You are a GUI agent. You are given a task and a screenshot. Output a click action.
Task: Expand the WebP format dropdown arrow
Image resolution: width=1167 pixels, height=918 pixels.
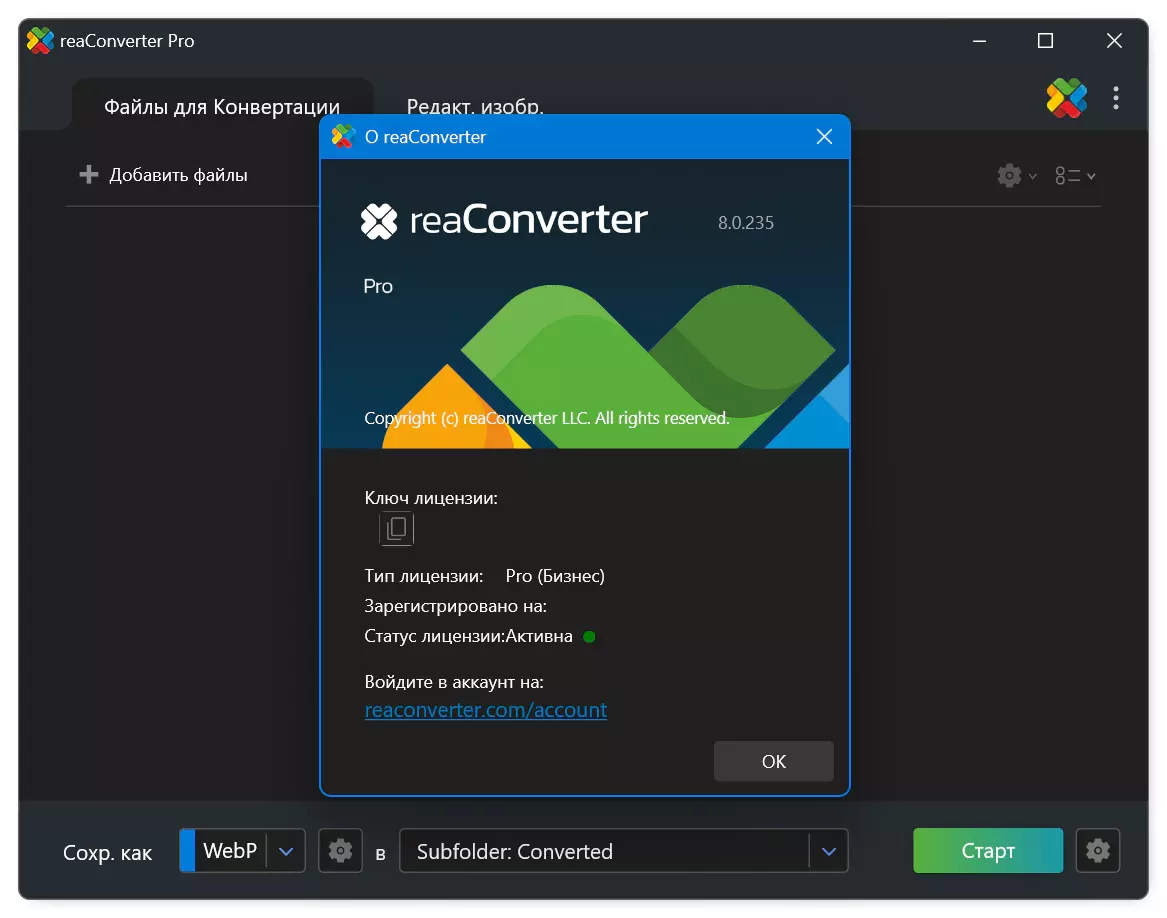pos(286,851)
